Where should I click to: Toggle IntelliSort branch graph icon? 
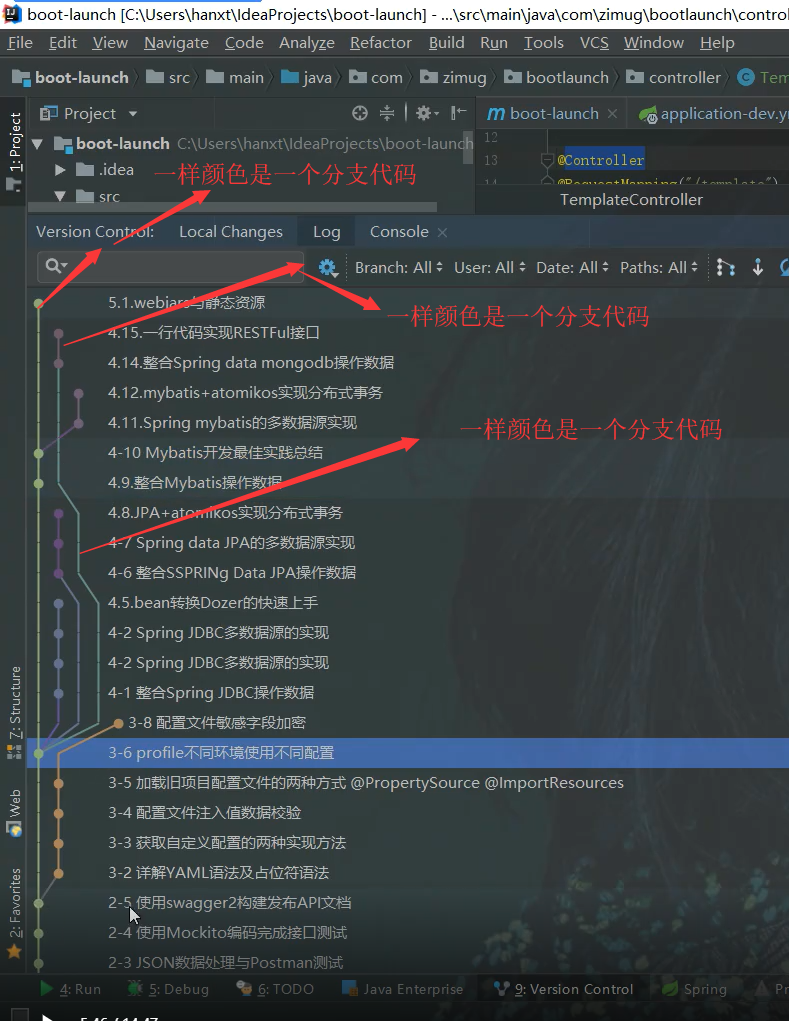coord(725,268)
